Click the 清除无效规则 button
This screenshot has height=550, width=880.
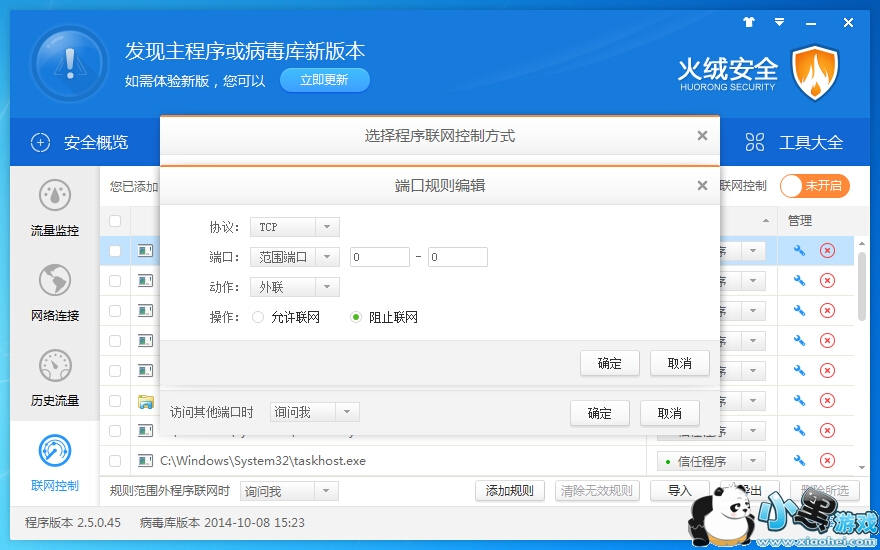click(597, 491)
